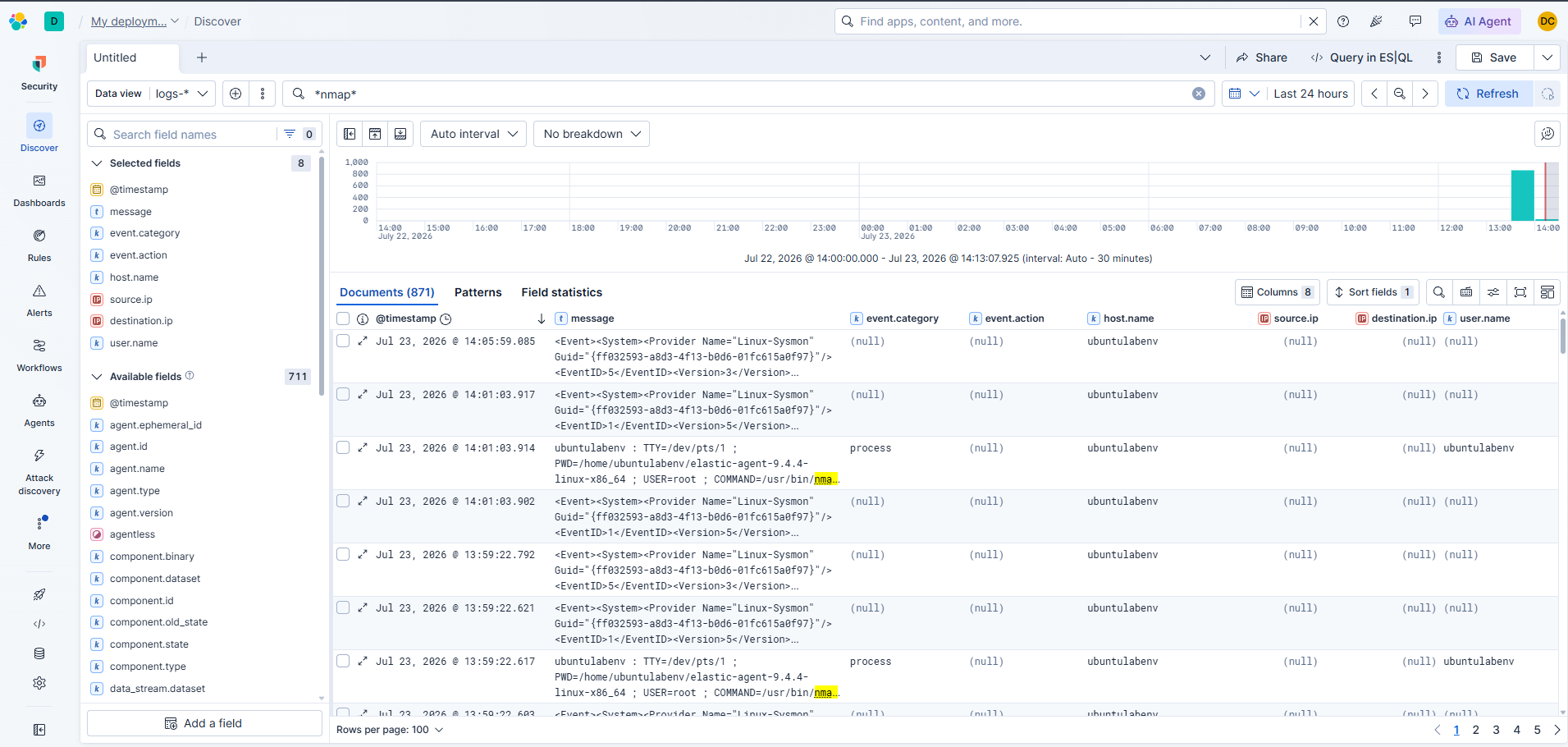Collapse the side navigation at bottom left
This screenshot has height=747, width=1568.
[39, 730]
